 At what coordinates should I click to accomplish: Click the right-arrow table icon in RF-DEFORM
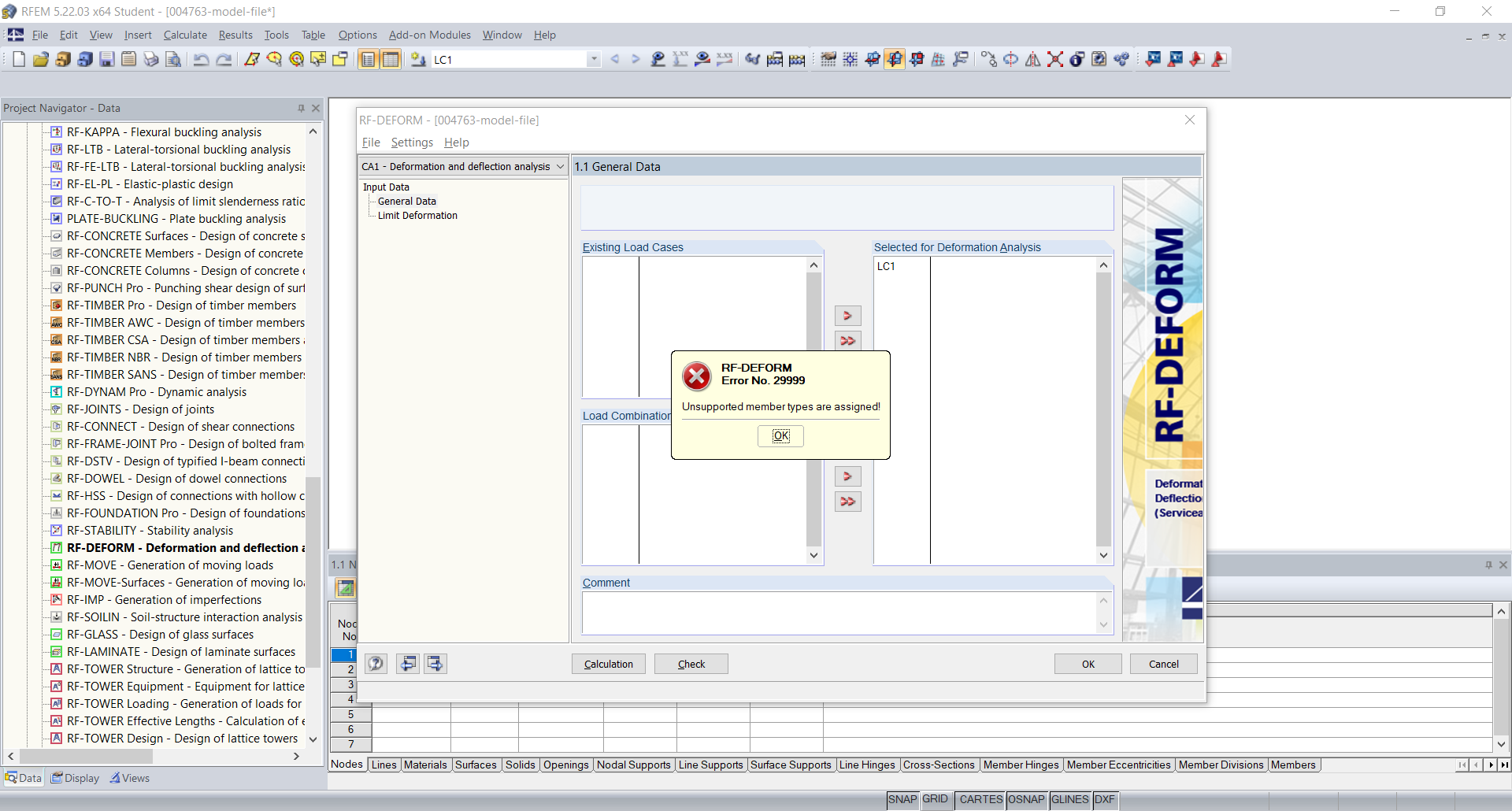coord(435,664)
